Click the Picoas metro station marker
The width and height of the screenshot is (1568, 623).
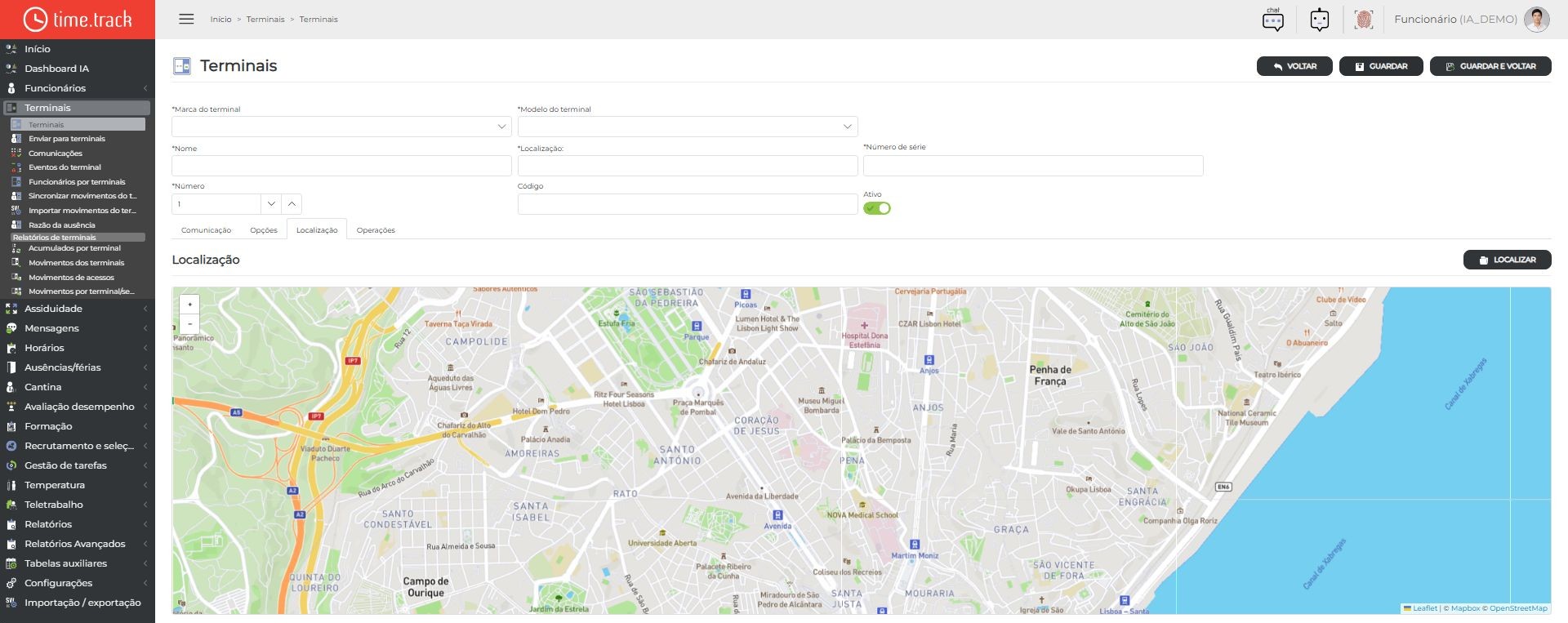pos(746,294)
